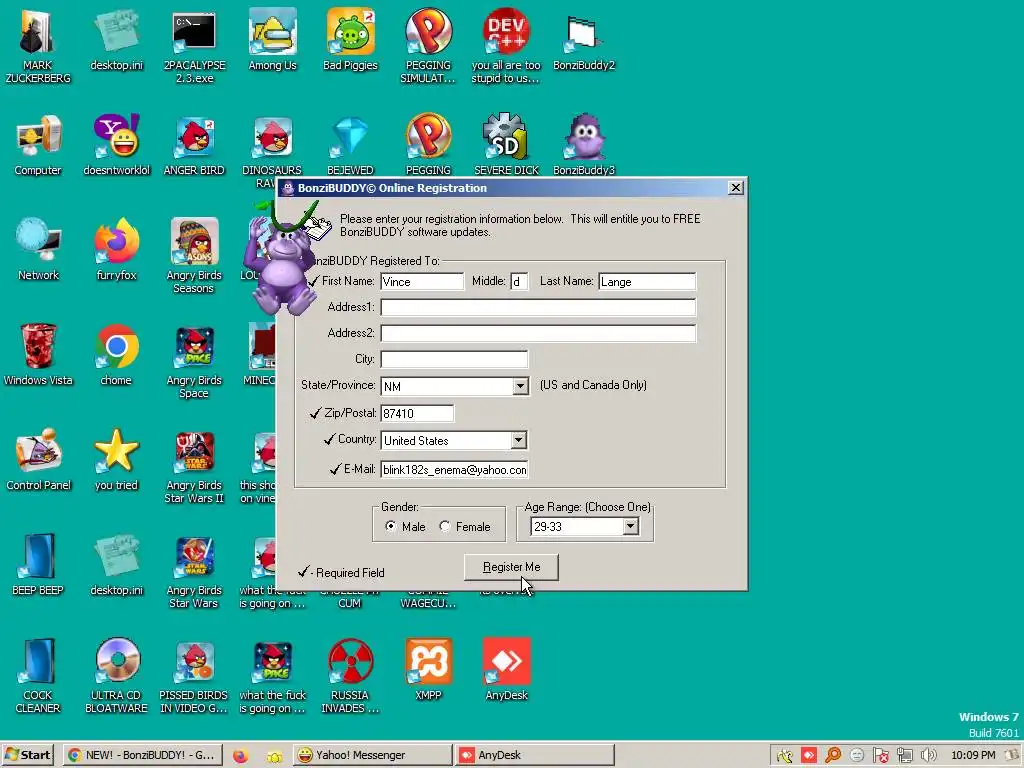This screenshot has width=1024, height=768.
Task: Launch the chome Chrome shortcut
Action: [116, 354]
